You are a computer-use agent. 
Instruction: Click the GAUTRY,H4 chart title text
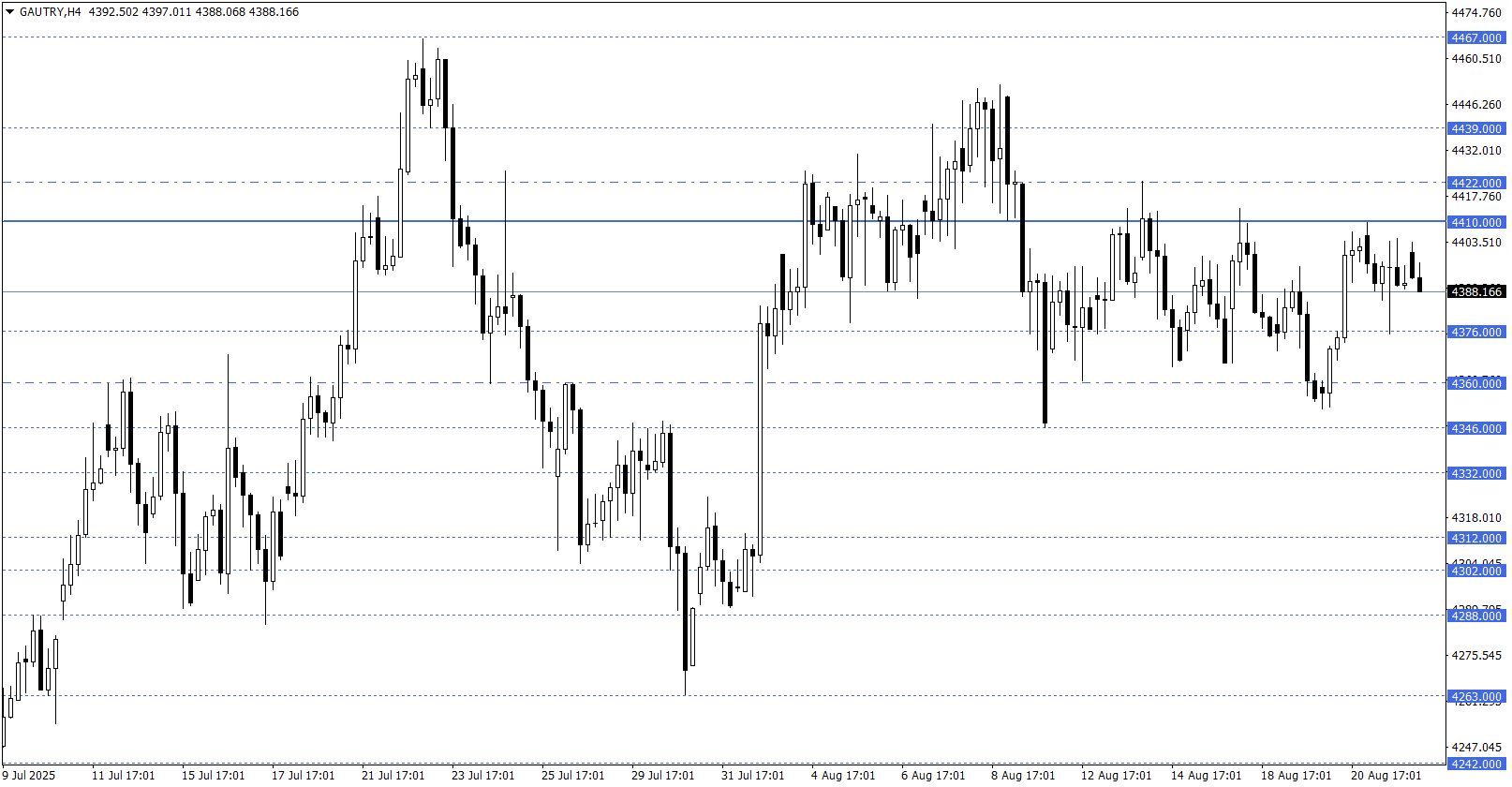click(50, 12)
